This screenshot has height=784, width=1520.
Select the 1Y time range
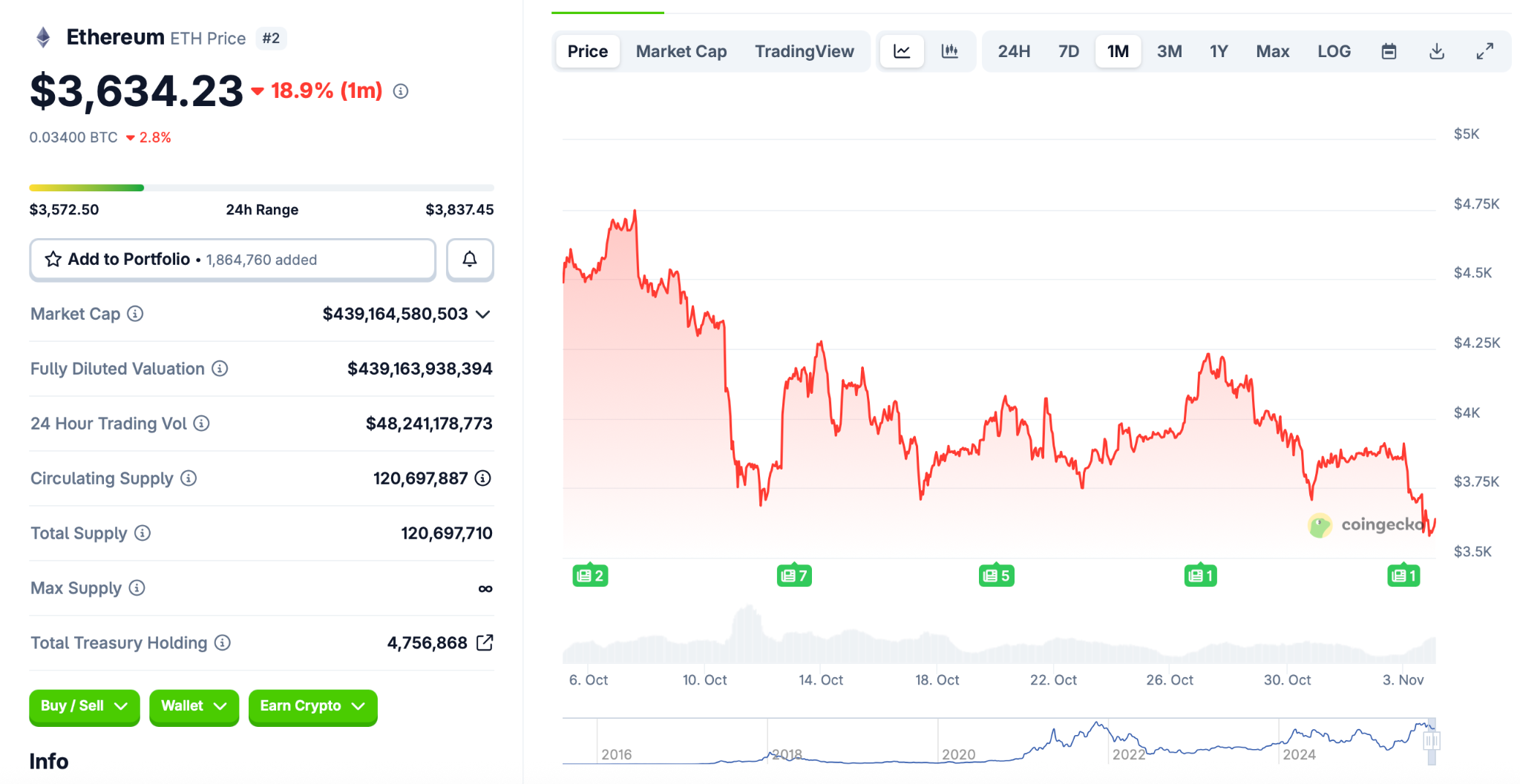click(1219, 51)
